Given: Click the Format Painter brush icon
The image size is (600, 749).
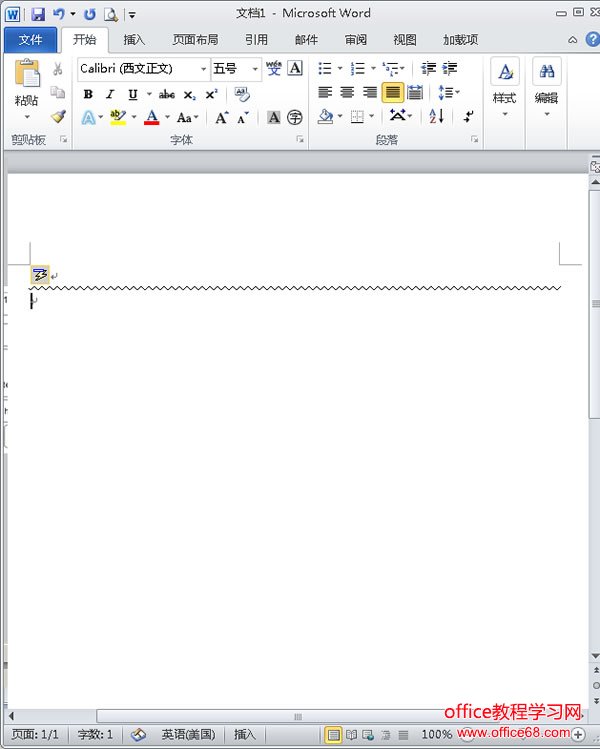Looking at the screenshot, I should click(x=58, y=117).
